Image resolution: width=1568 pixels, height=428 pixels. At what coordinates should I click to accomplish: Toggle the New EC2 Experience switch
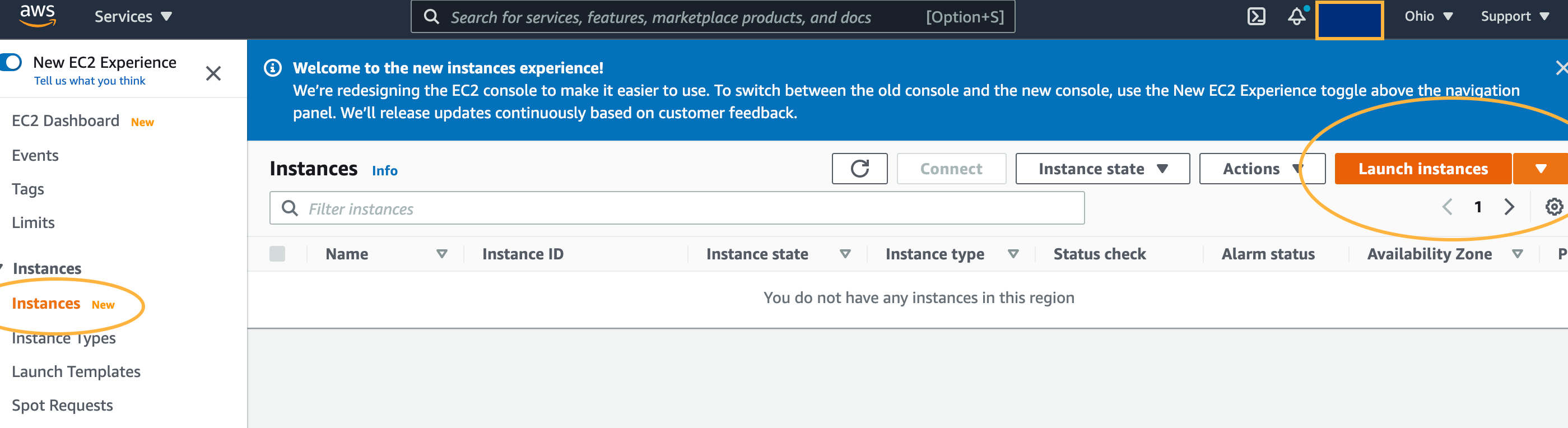click(11, 62)
